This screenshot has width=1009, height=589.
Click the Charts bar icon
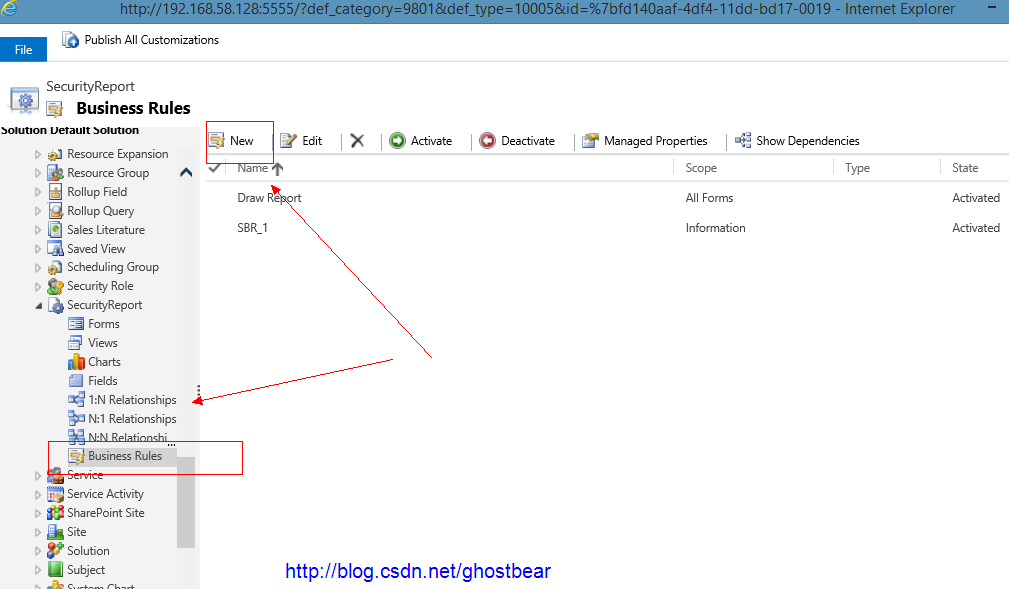coord(76,362)
